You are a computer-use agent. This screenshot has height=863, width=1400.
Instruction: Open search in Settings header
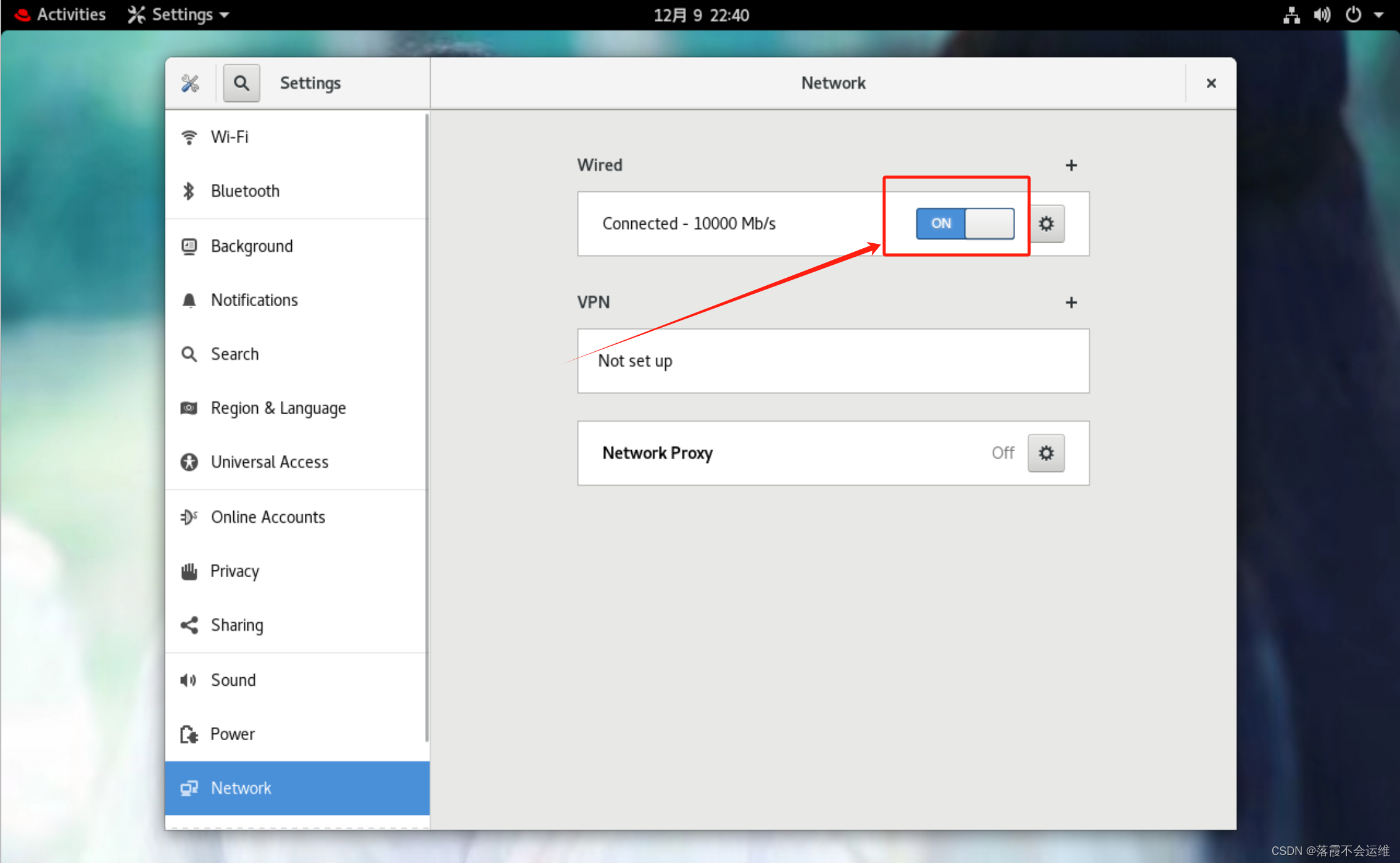[241, 83]
